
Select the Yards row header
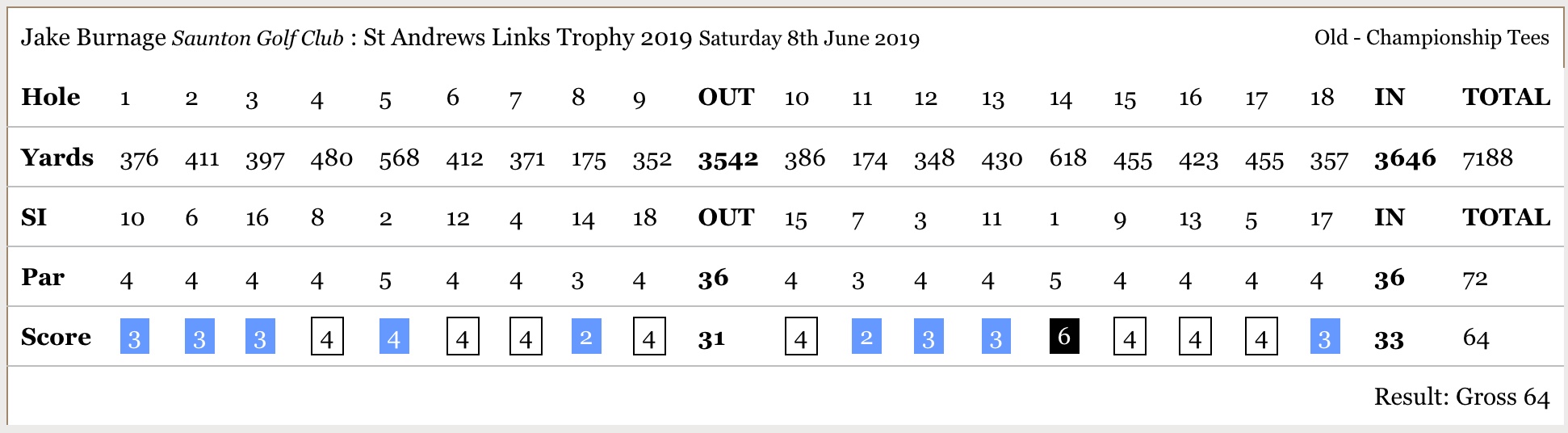57,158
